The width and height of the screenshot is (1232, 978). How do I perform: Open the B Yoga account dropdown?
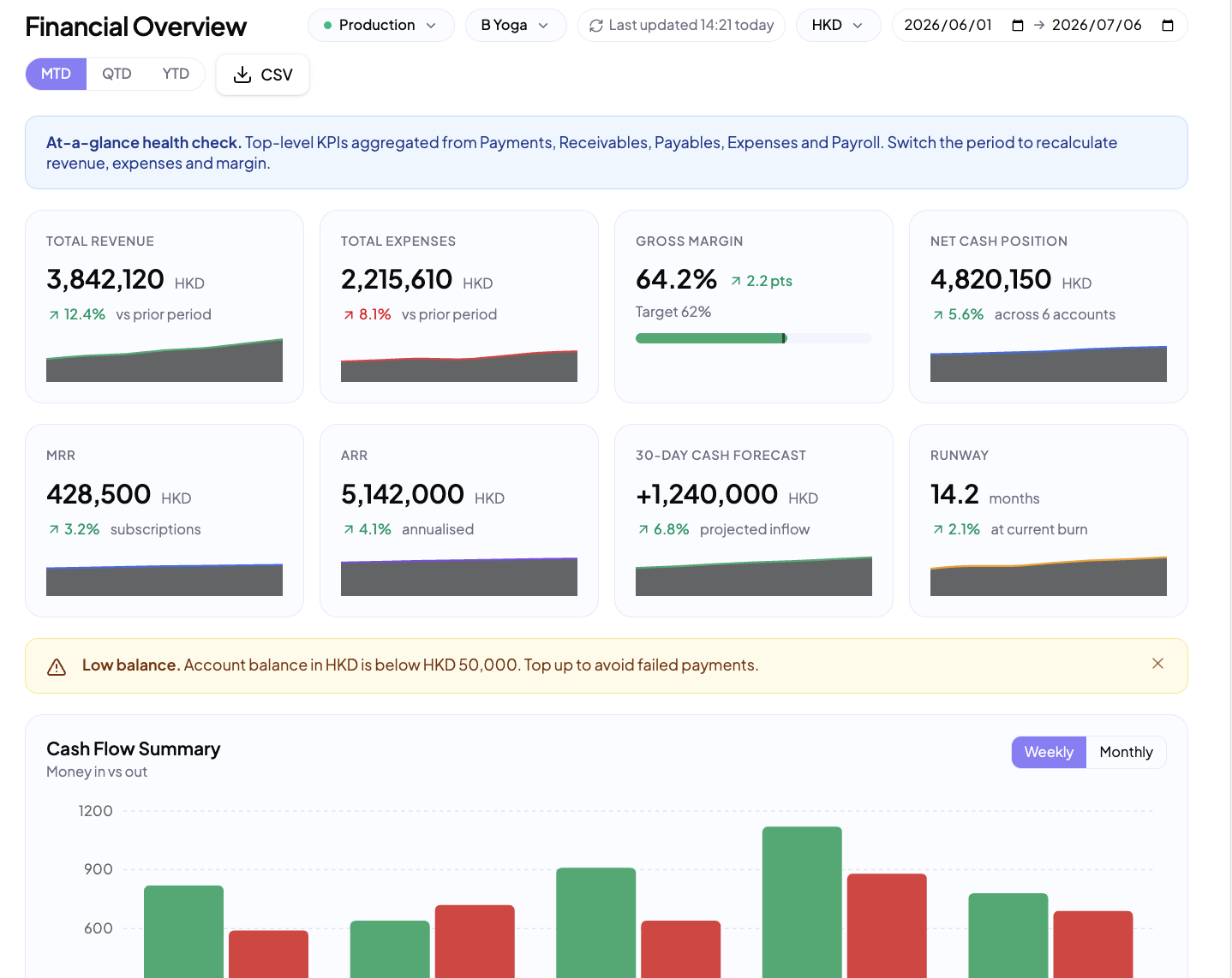pos(516,26)
